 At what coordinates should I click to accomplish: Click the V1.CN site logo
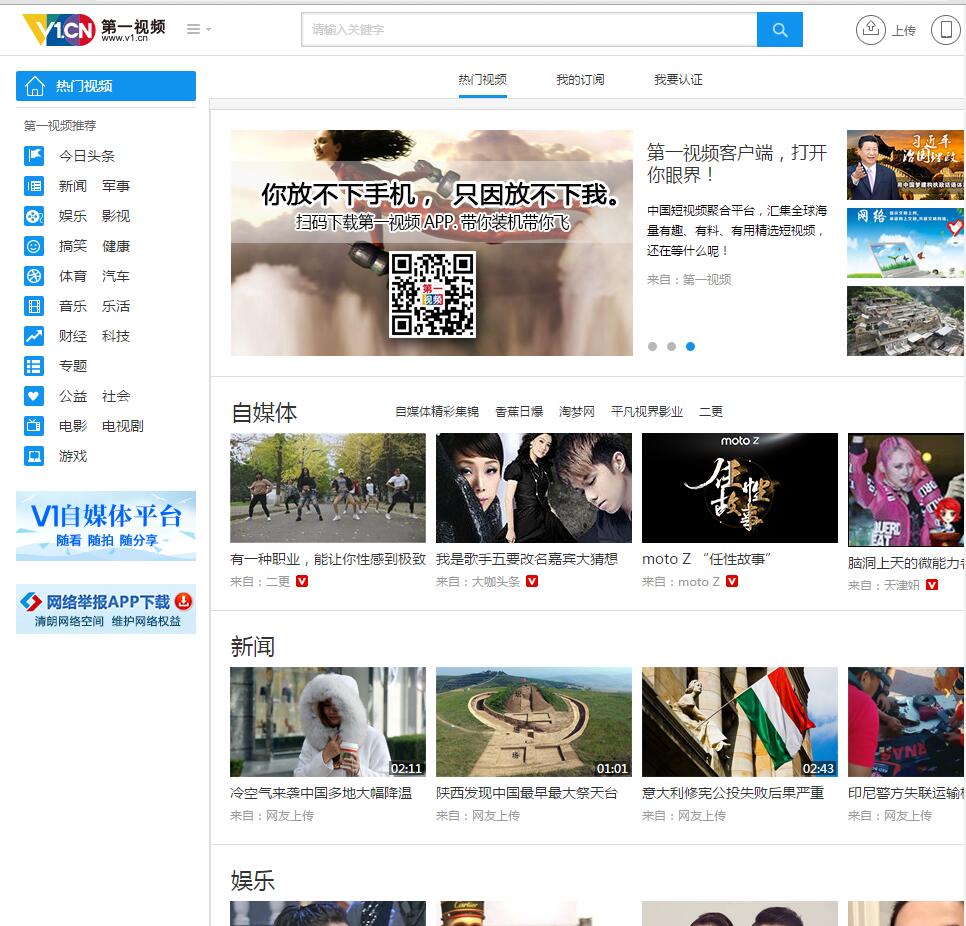pyautogui.click(x=94, y=29)
